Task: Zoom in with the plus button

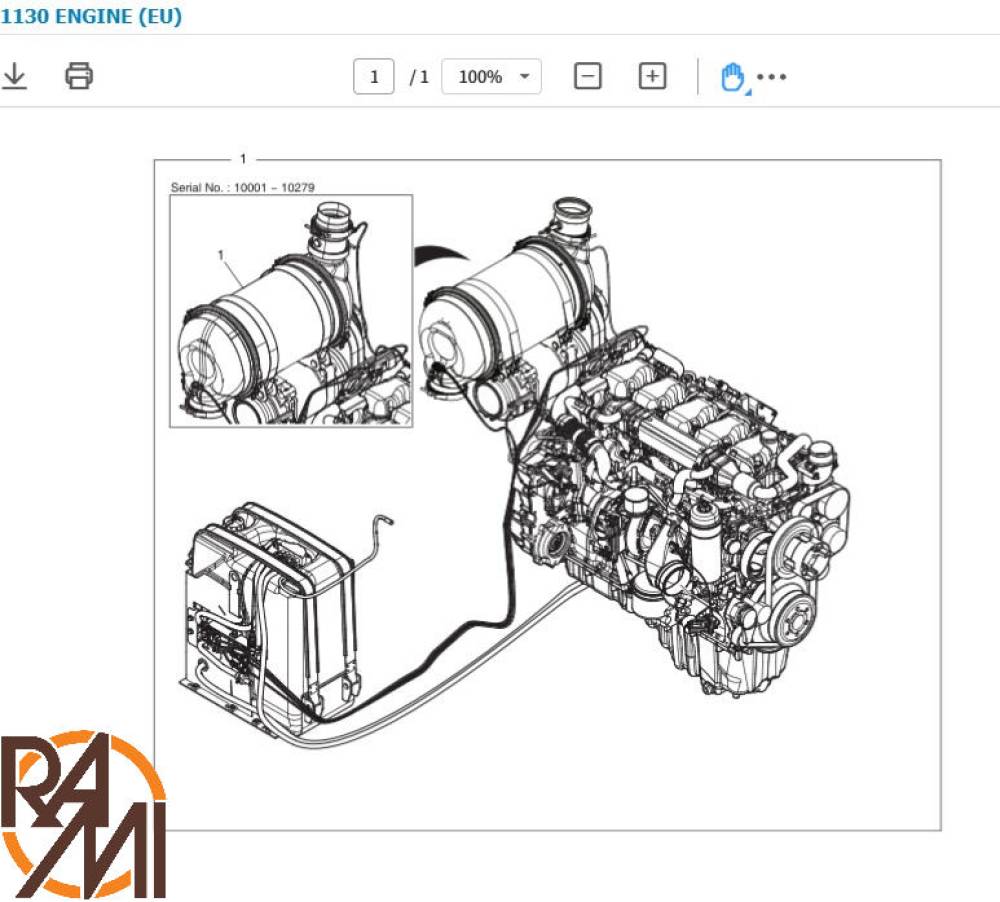Action: [652, 76]
